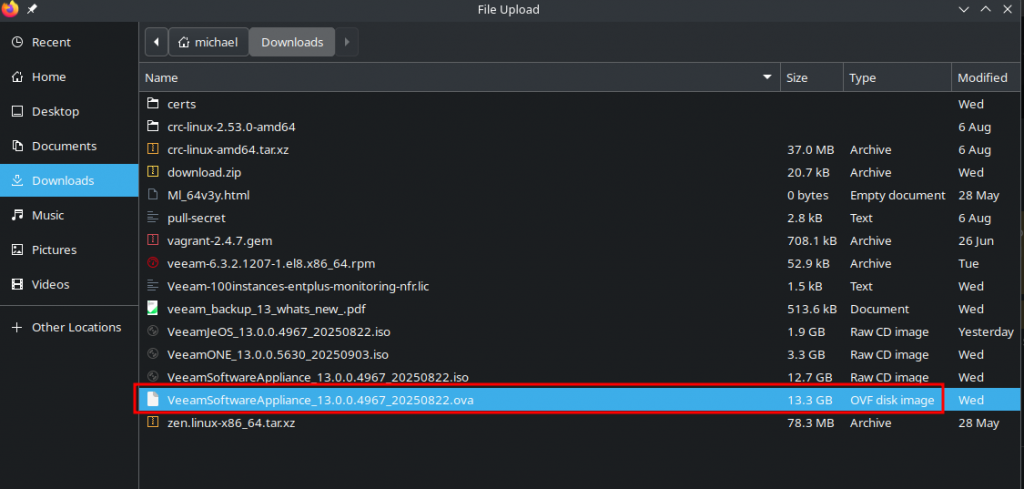The height and width of the screenshot is (489, 1024).
Task: Click the title bar keep-below down chevron
Action: (x=964, y=9)
